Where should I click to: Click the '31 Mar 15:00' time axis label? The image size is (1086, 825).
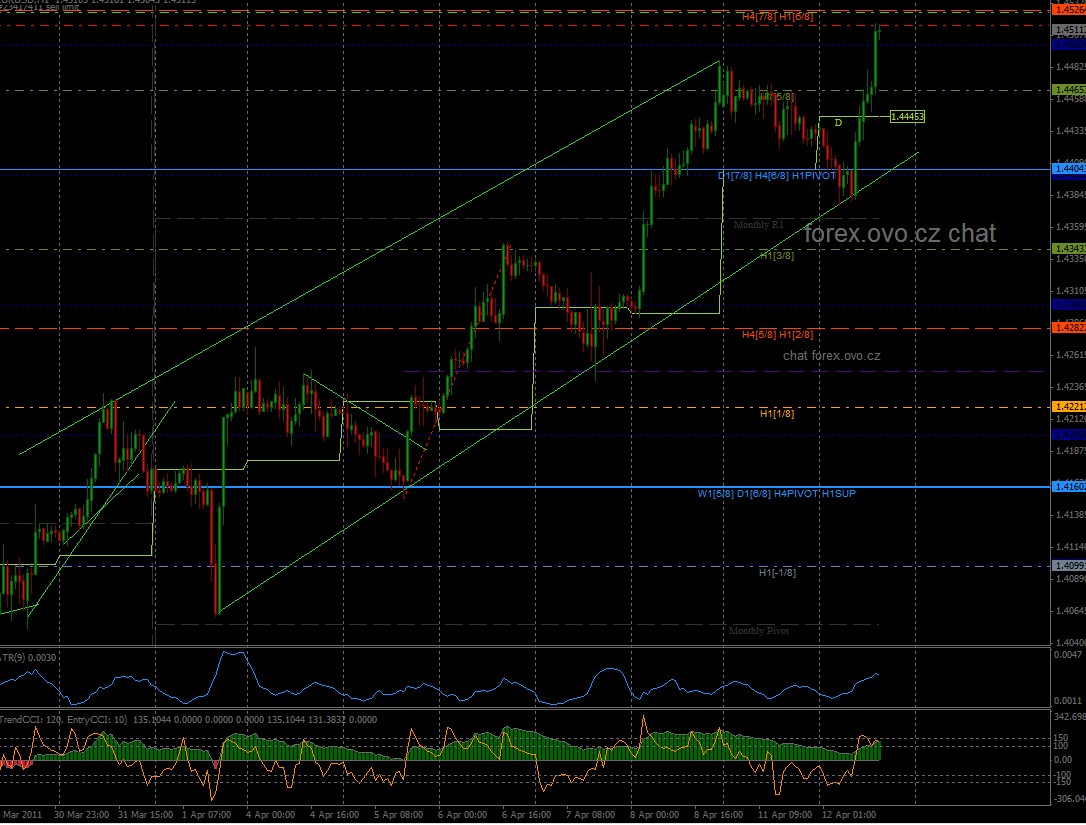coord(145,815)
